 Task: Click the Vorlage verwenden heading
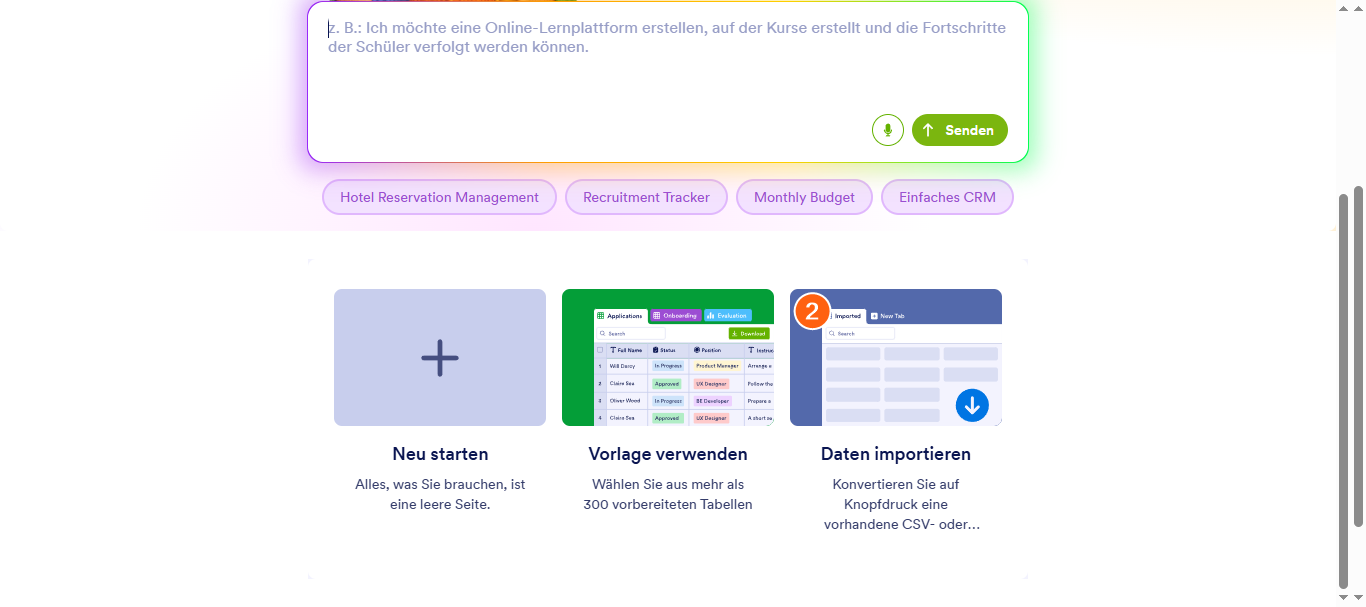coord(668,454)
